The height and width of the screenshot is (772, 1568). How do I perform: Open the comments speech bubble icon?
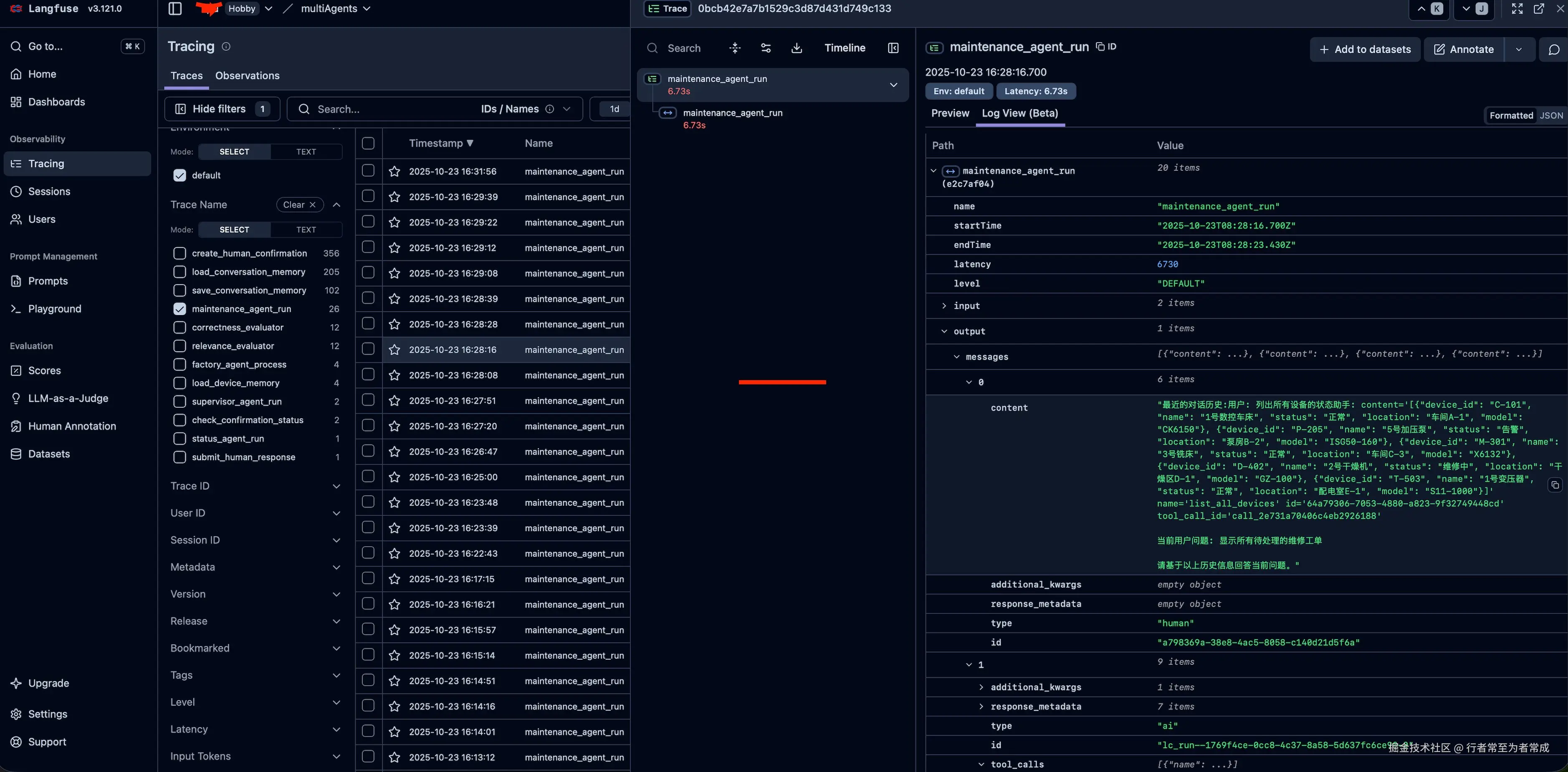coord(1553,49)
